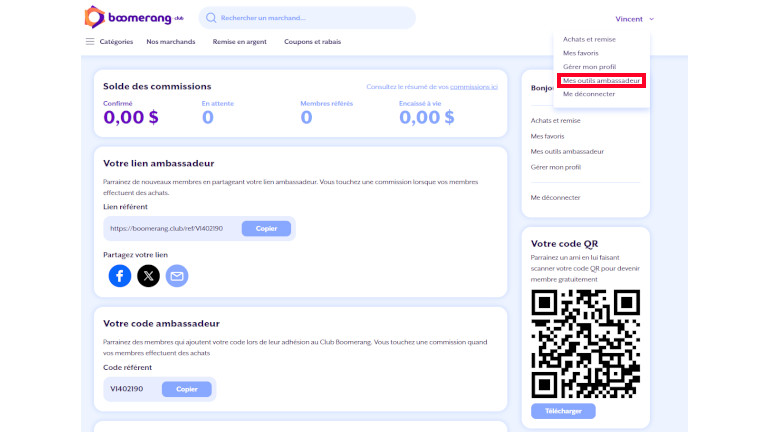Click Me déconnecter in dropdown menu
Image resolution: width=768 pixels, height=432 pixels.
point(589,94)
